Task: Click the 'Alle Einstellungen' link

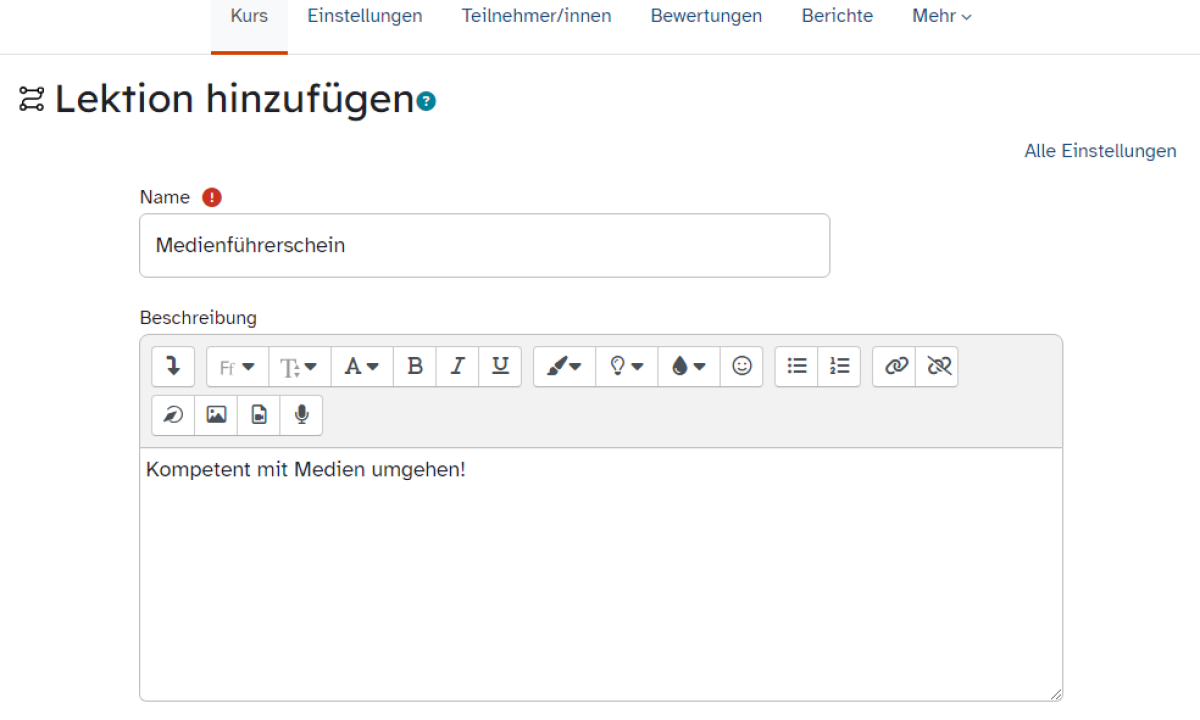Action: point(1100,151)
